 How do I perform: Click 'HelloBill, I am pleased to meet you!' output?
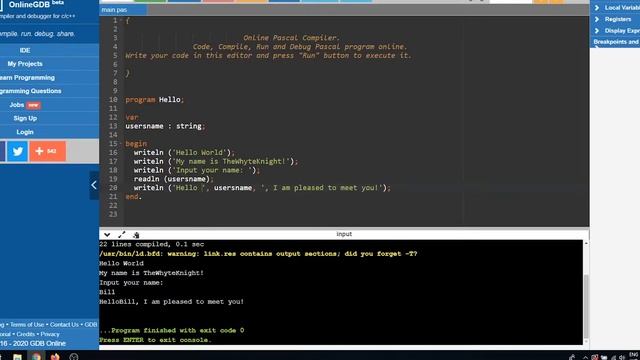(171, 302)
